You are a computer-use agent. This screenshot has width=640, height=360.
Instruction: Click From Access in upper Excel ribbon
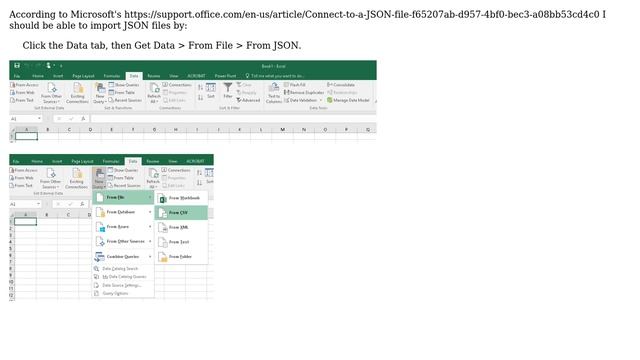point(24,85)
